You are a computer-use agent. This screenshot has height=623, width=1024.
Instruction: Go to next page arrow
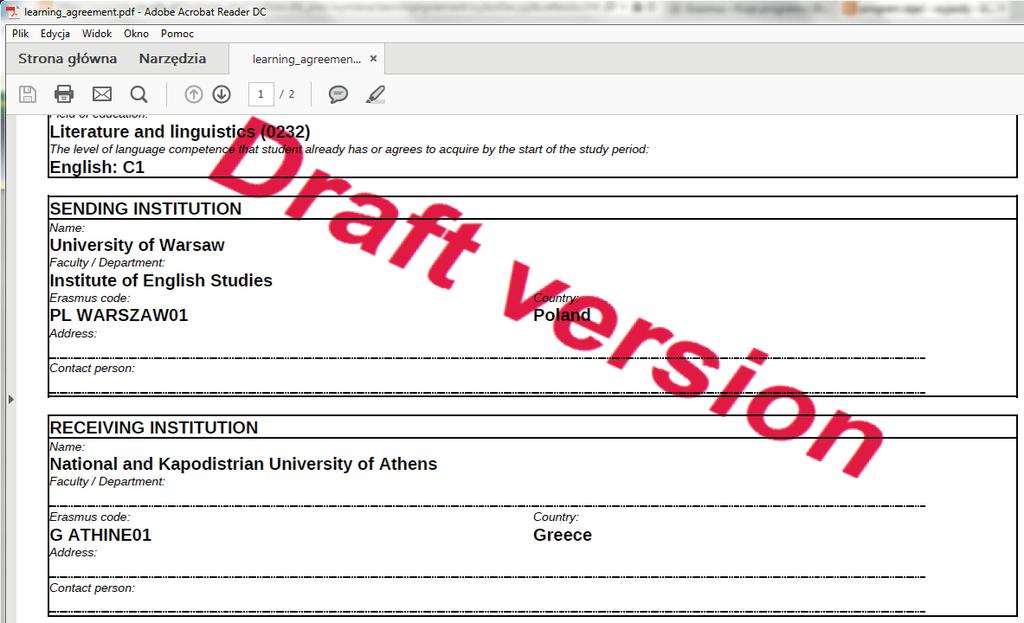click(x=222, y=94)
